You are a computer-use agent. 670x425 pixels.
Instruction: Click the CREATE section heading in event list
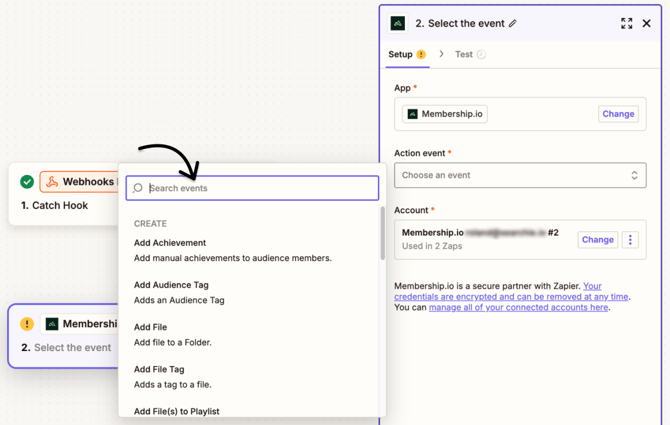click(x=150, y=224)
